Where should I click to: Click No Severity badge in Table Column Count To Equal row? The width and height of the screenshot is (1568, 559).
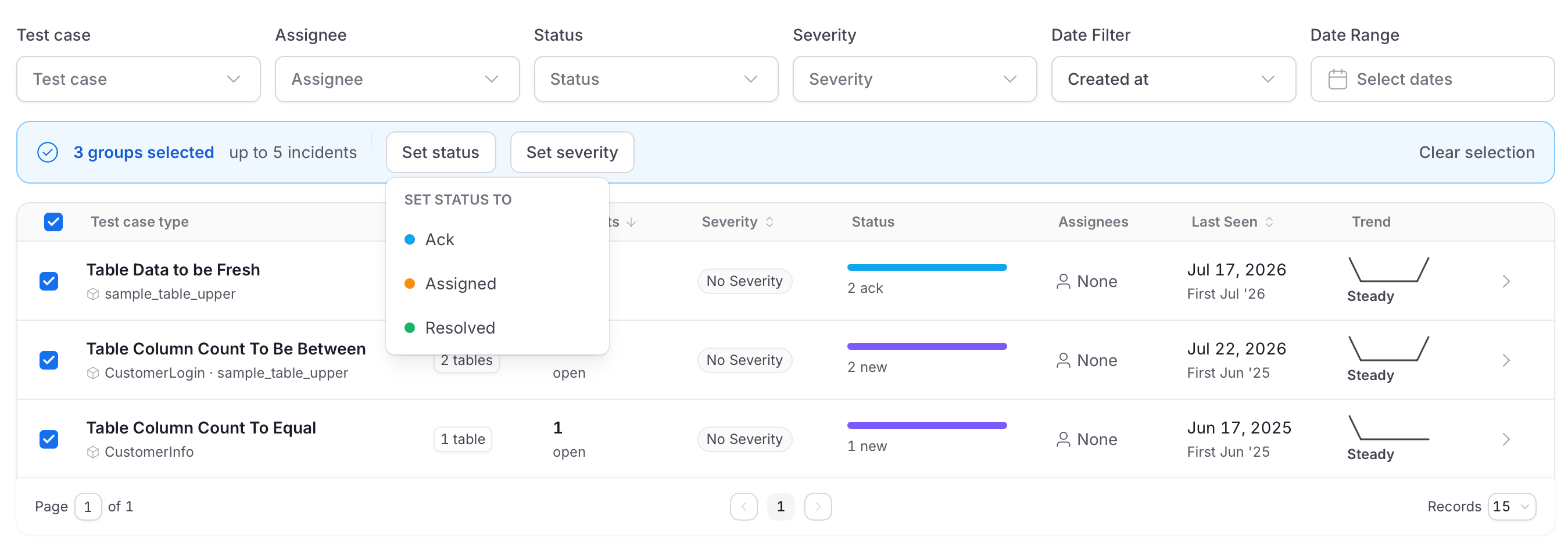pyautogui.click(x=744, y=440)
